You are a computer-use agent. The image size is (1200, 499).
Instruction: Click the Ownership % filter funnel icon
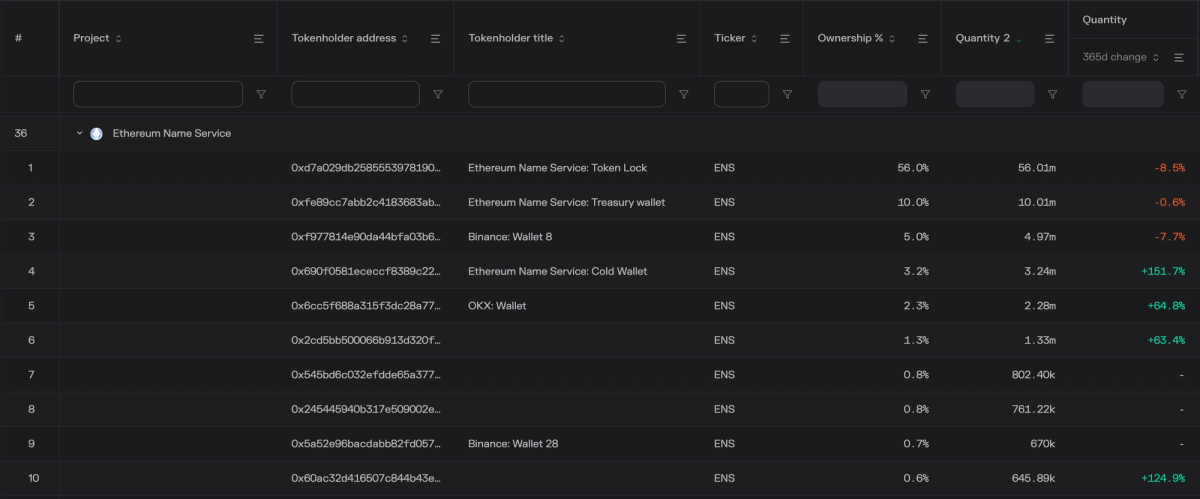coord(925,94)
